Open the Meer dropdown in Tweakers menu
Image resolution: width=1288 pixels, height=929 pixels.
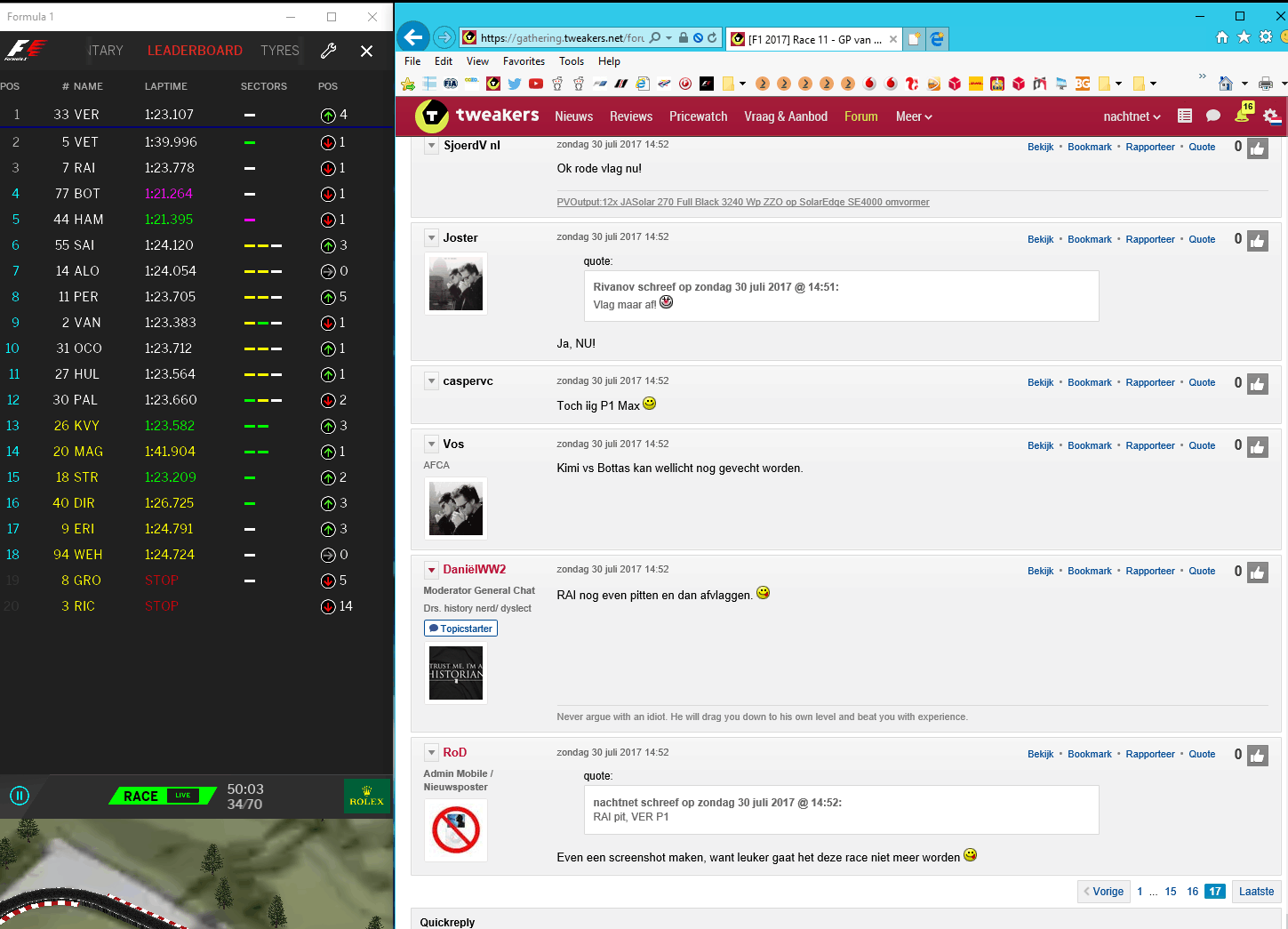914,116
